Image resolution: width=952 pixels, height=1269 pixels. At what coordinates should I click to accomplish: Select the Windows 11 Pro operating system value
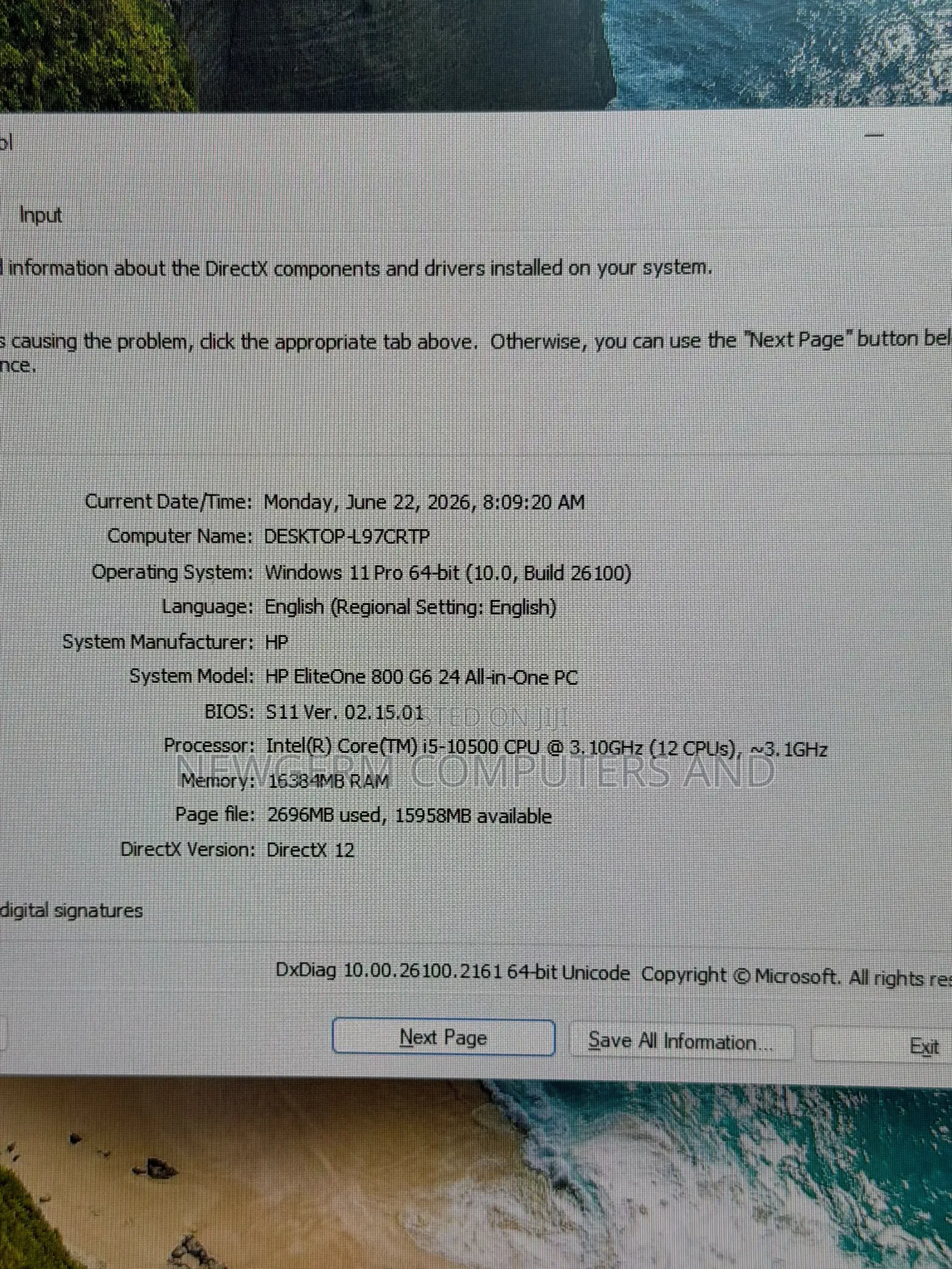(447, 572)
